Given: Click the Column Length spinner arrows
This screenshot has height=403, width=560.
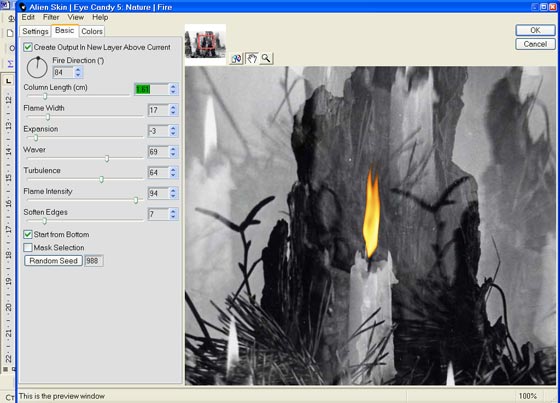Looking at the screenshot, I should pyautogui.click(x=173, y=89).
